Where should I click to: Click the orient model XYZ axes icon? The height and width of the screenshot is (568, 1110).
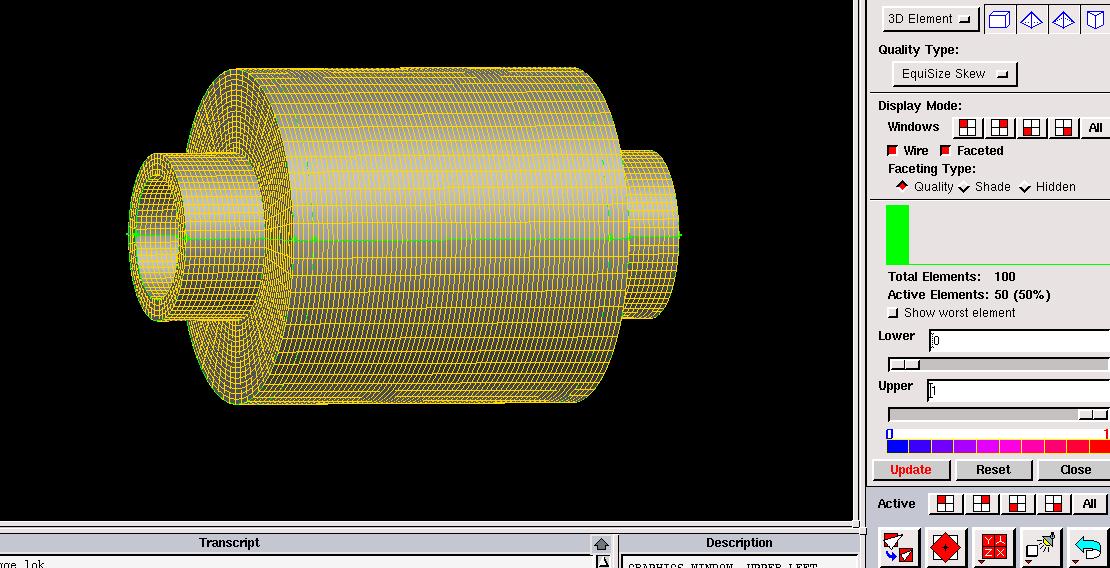pos(995,548)
